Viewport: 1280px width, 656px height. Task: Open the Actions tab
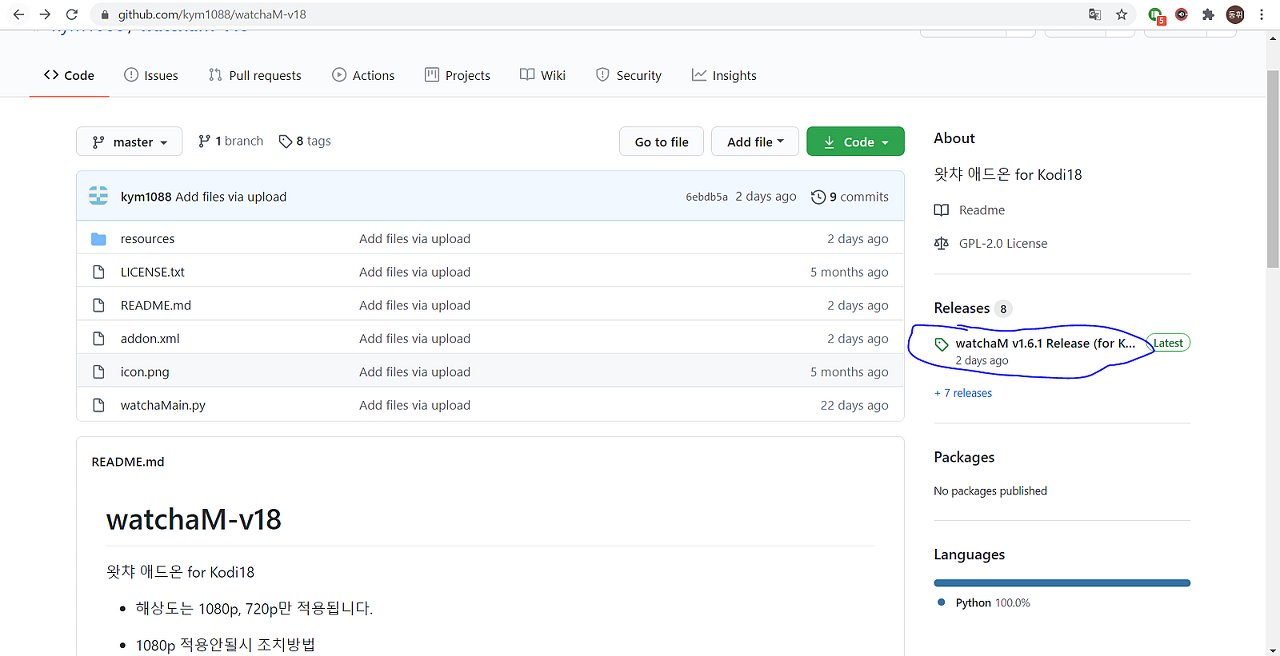pyautogui.click(x=363, y=75)
